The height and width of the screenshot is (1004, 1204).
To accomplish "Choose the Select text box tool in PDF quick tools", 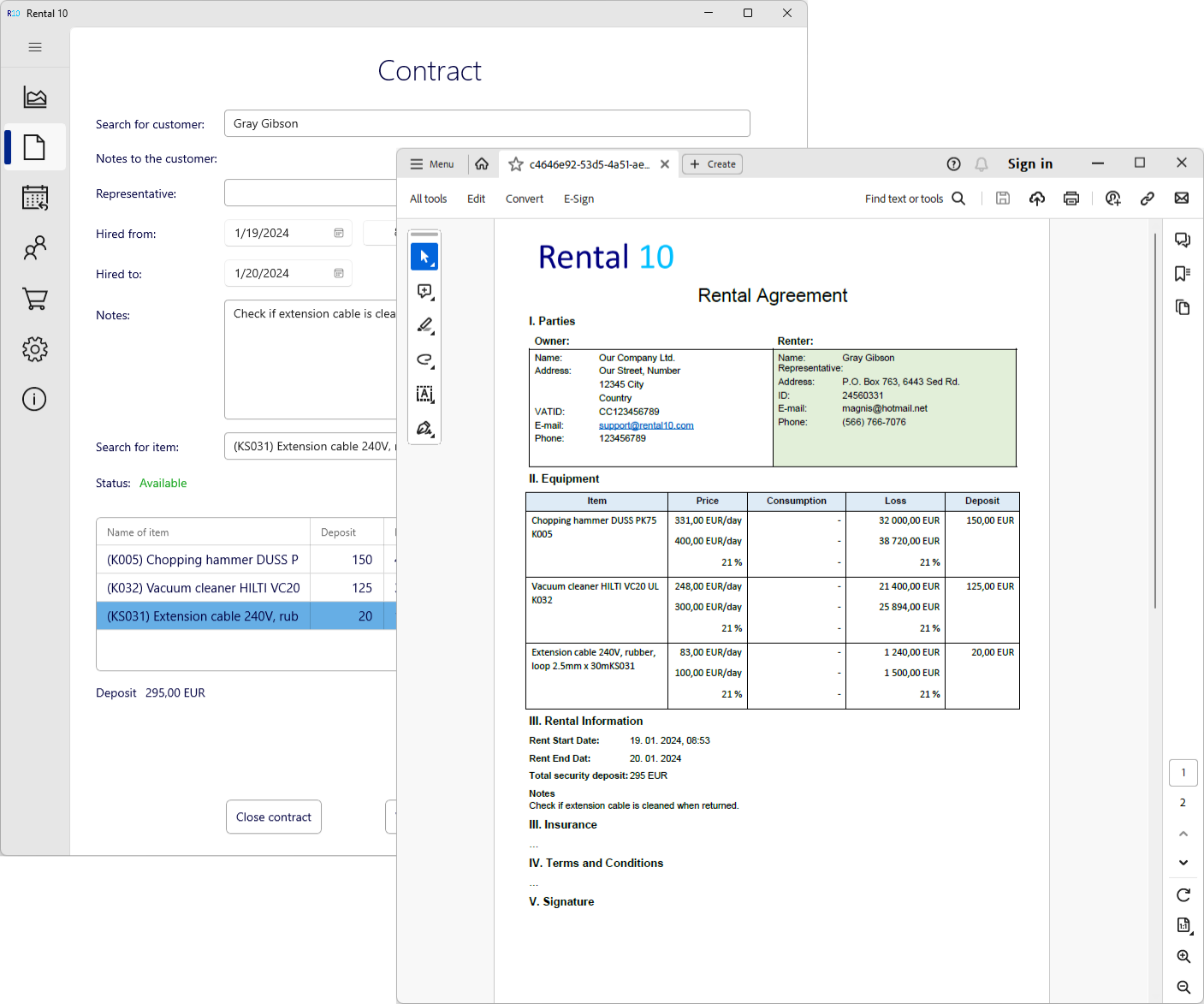I will 424,394.
